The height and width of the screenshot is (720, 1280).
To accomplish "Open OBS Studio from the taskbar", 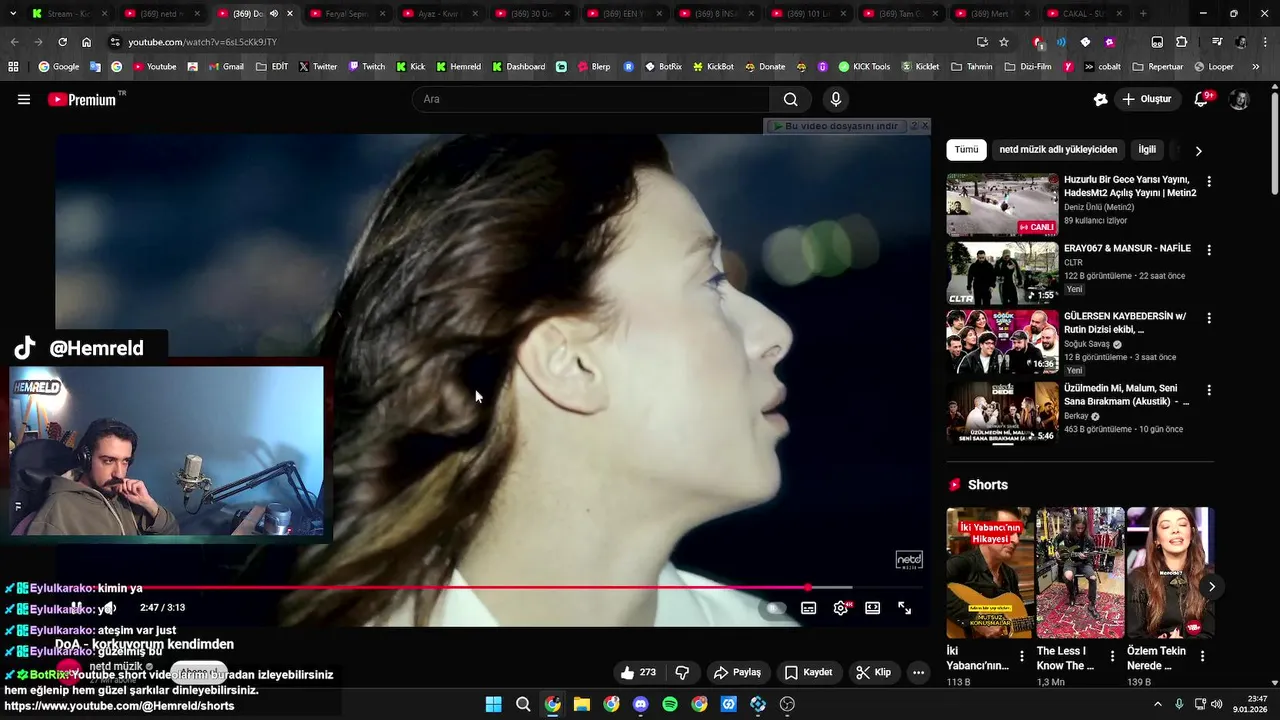I will [x=787, y=704].
